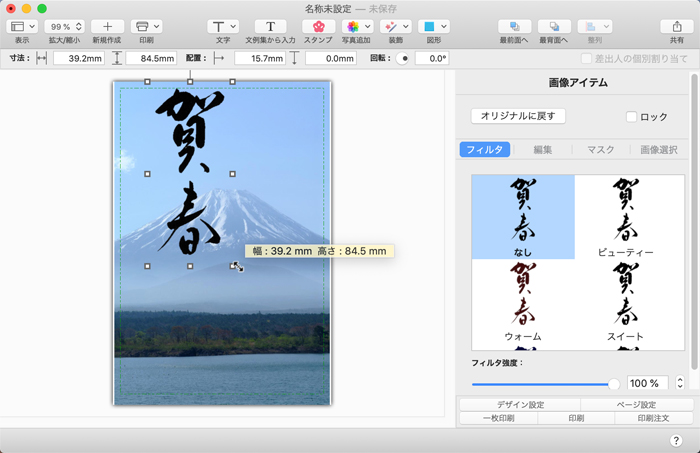
Task: Click the 文例集から入力 text icon
Action: pos(270,26)
